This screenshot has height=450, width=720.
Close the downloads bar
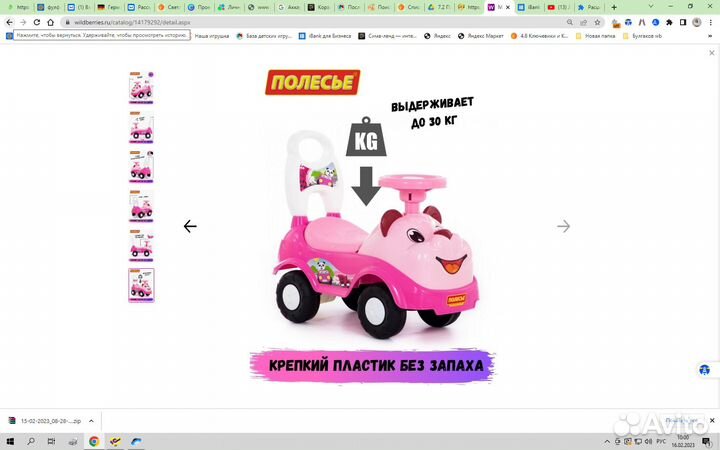[x=712, y=420]
